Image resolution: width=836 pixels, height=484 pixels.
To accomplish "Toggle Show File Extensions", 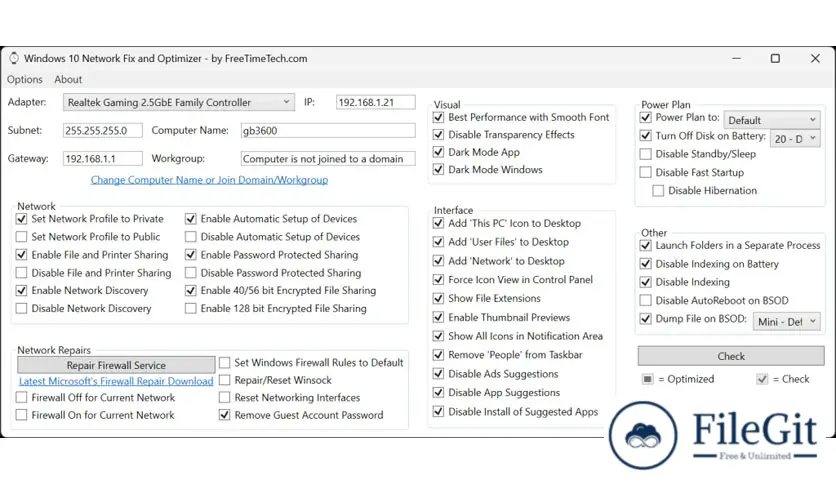I will click(438, 299).
